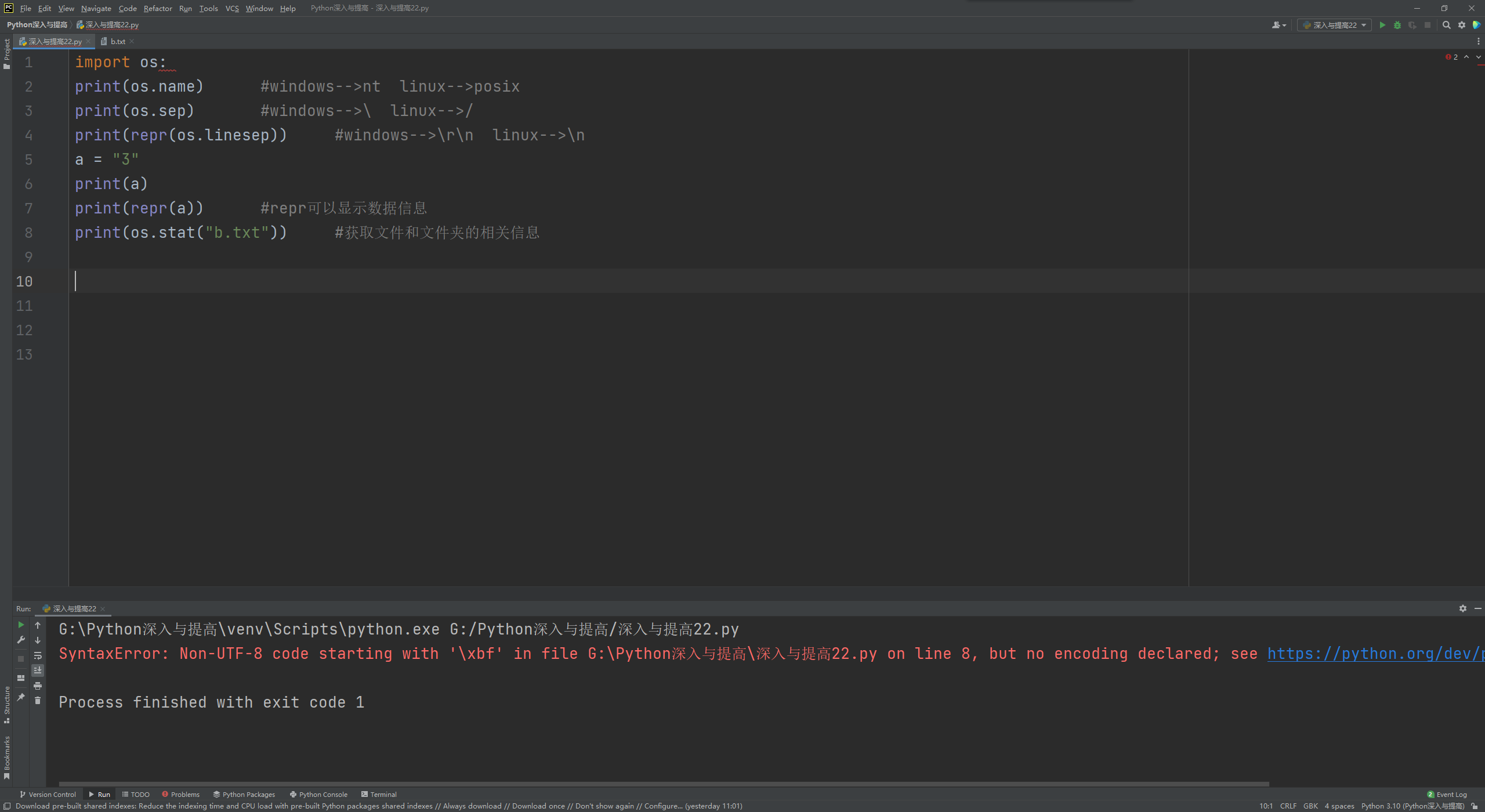Open the File menu
1485x812 pixels.
26,8
